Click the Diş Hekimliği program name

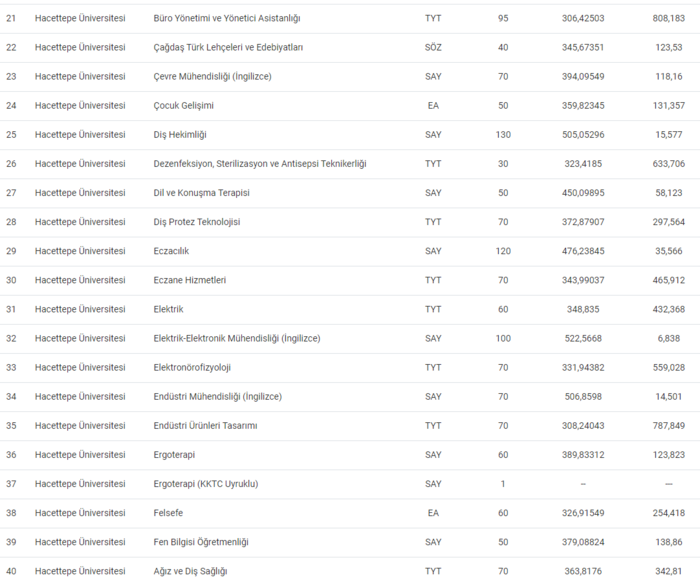(178, 135)
